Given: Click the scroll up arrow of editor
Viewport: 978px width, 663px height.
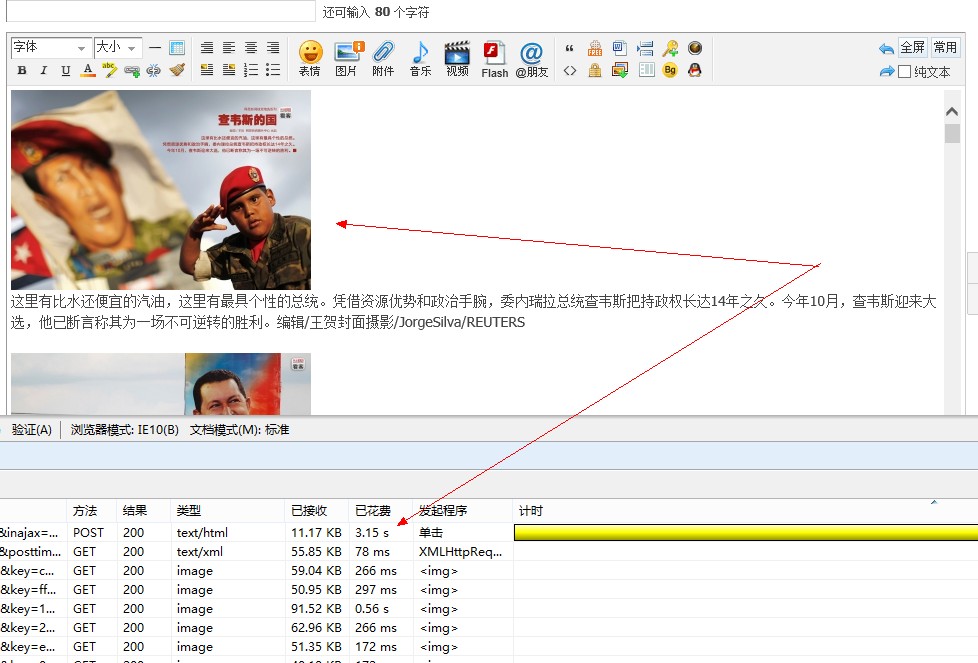Looking at the screenshot, I should (952, 112).
